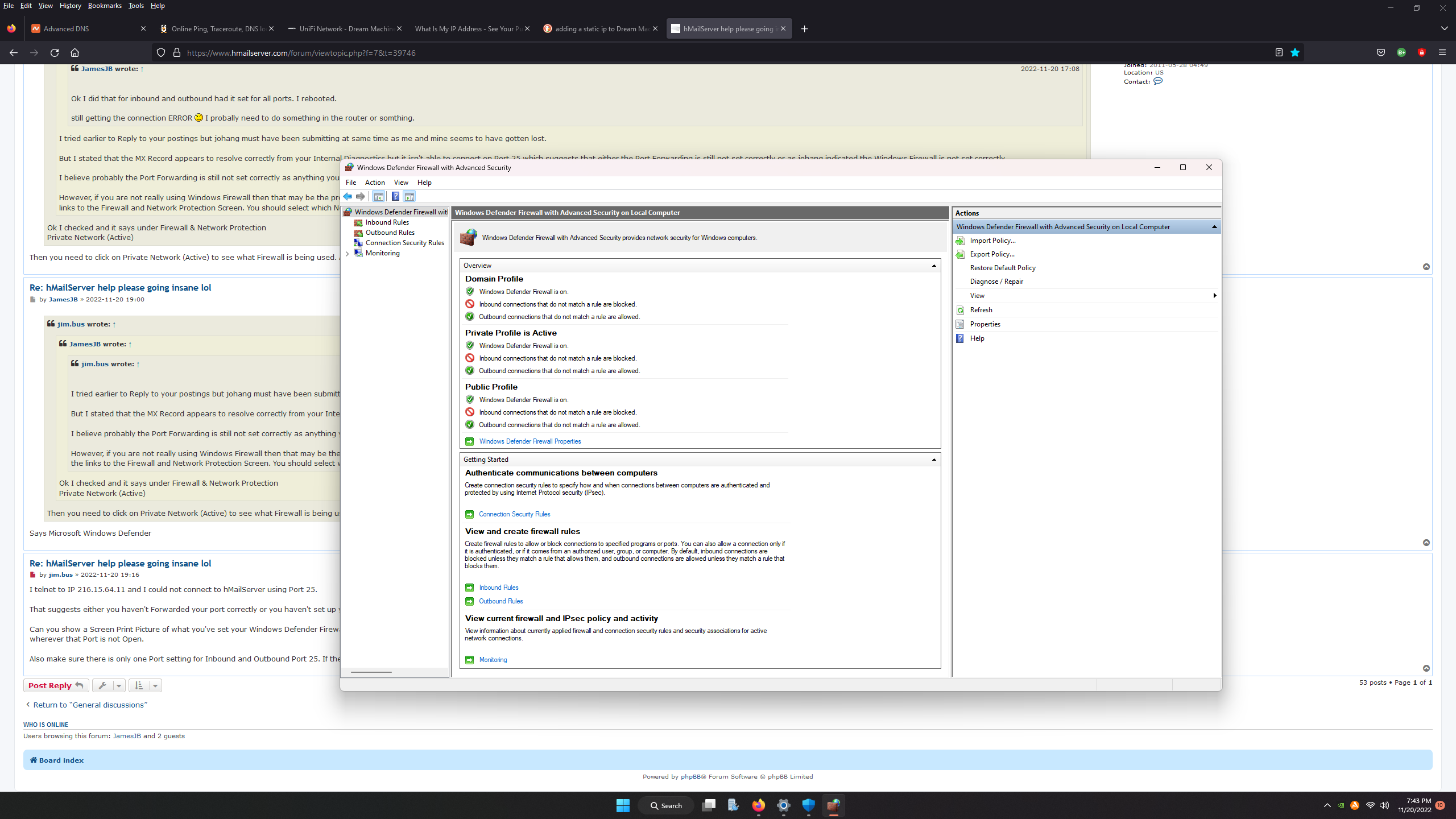Click the forward arrow in the Firewall toolbar
Viewport: 1456px width, 819px height.
[x=361, y=197]
